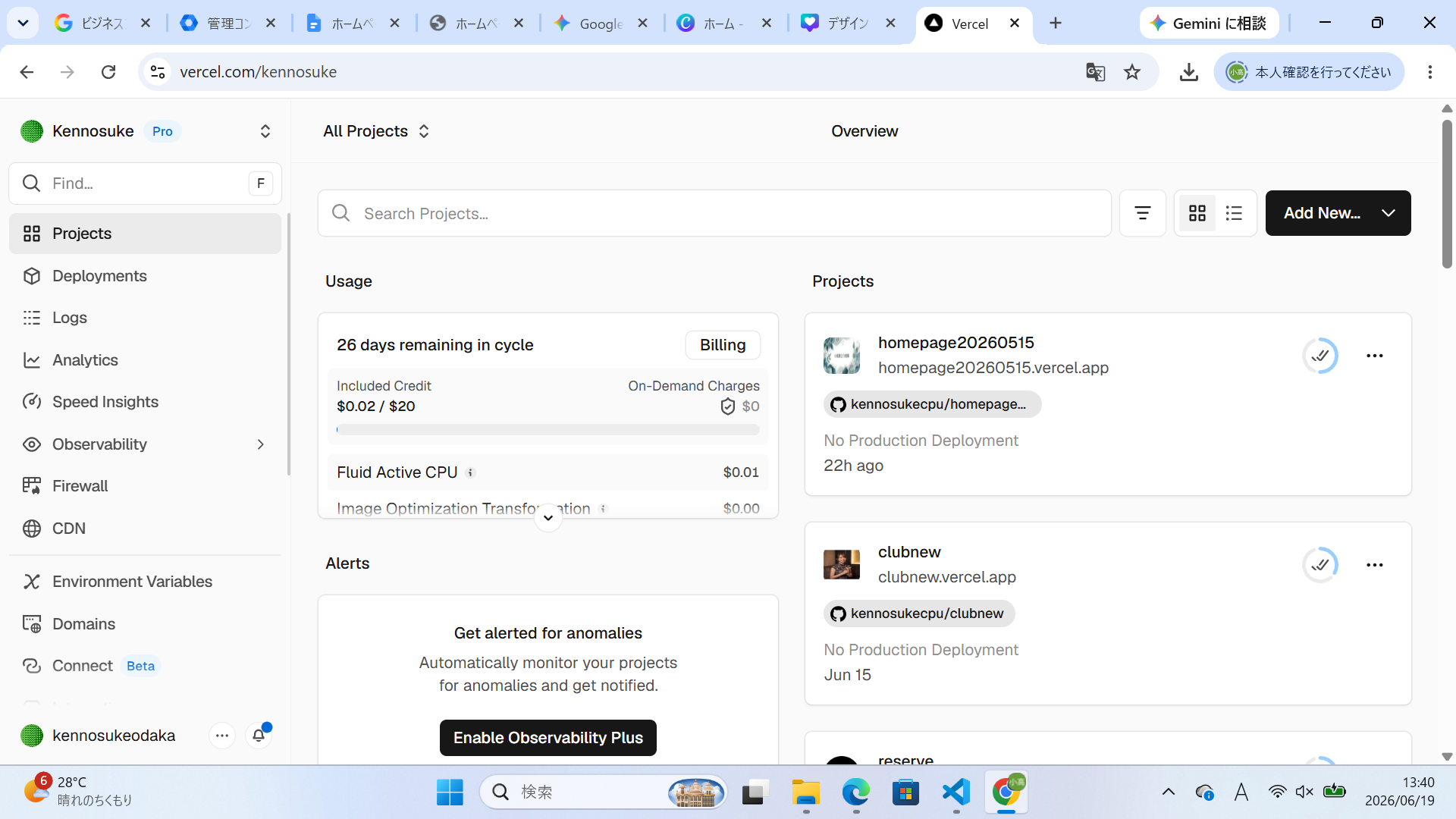Click the kennosukeodaka user avatar

coord(32,736)
